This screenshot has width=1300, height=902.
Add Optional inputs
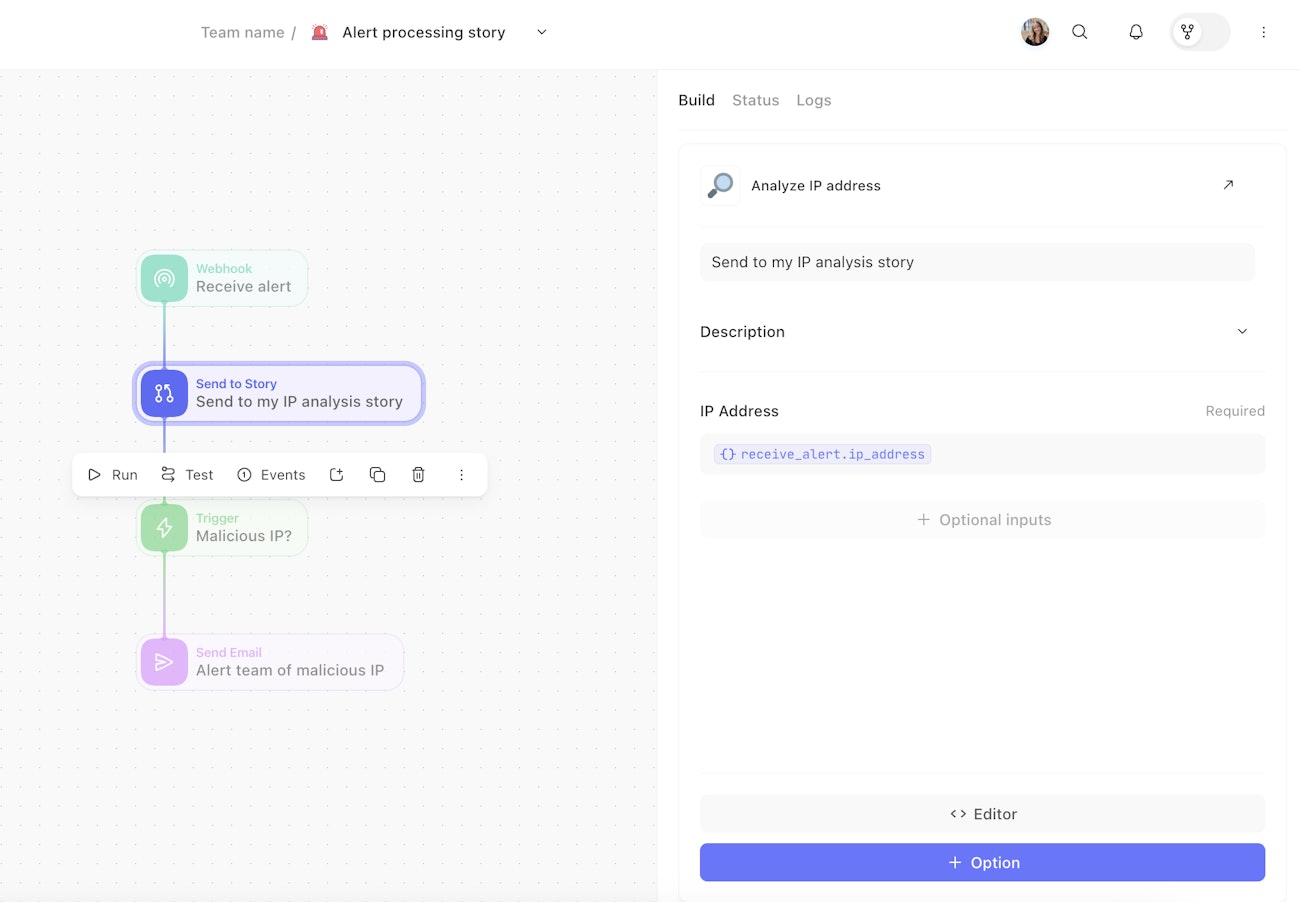click(x=982, y=520)
